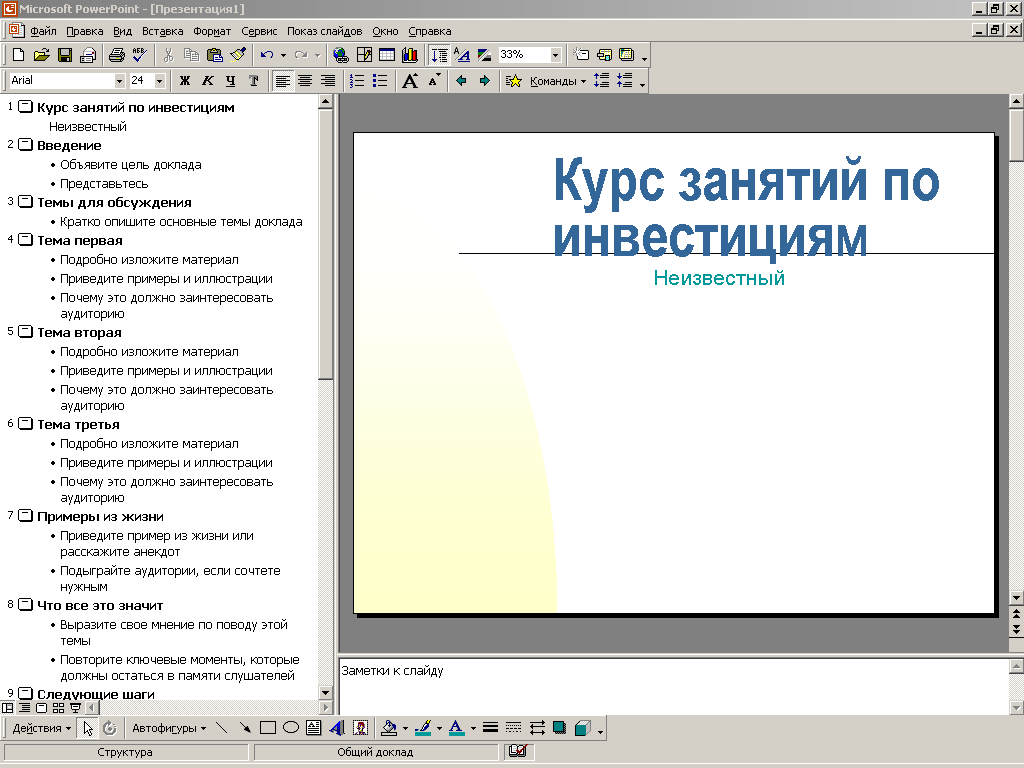Open the Slide Layout icon
The image size is (1024, 768).
point(604,55)
